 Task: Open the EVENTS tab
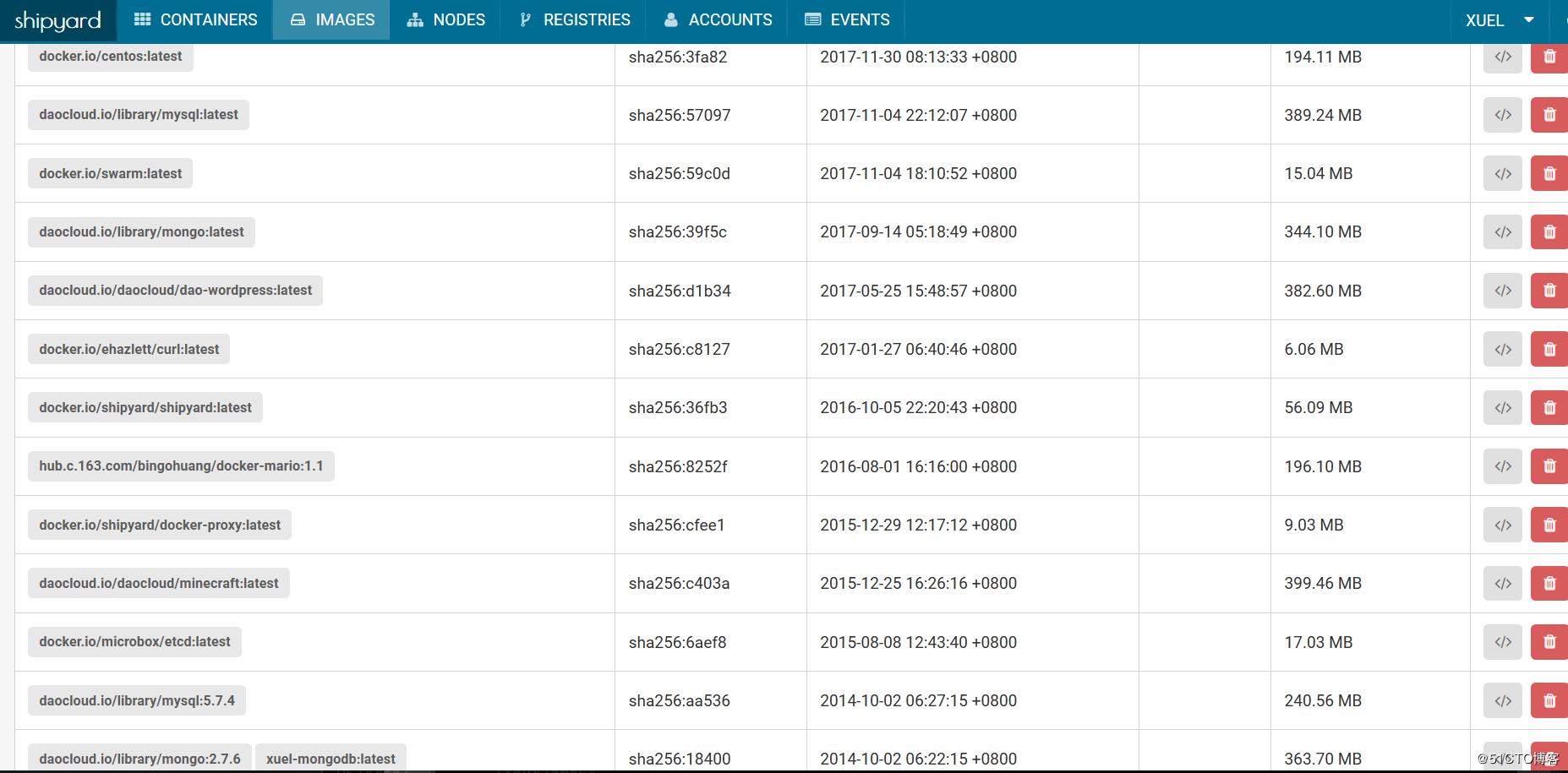(846, 19)
